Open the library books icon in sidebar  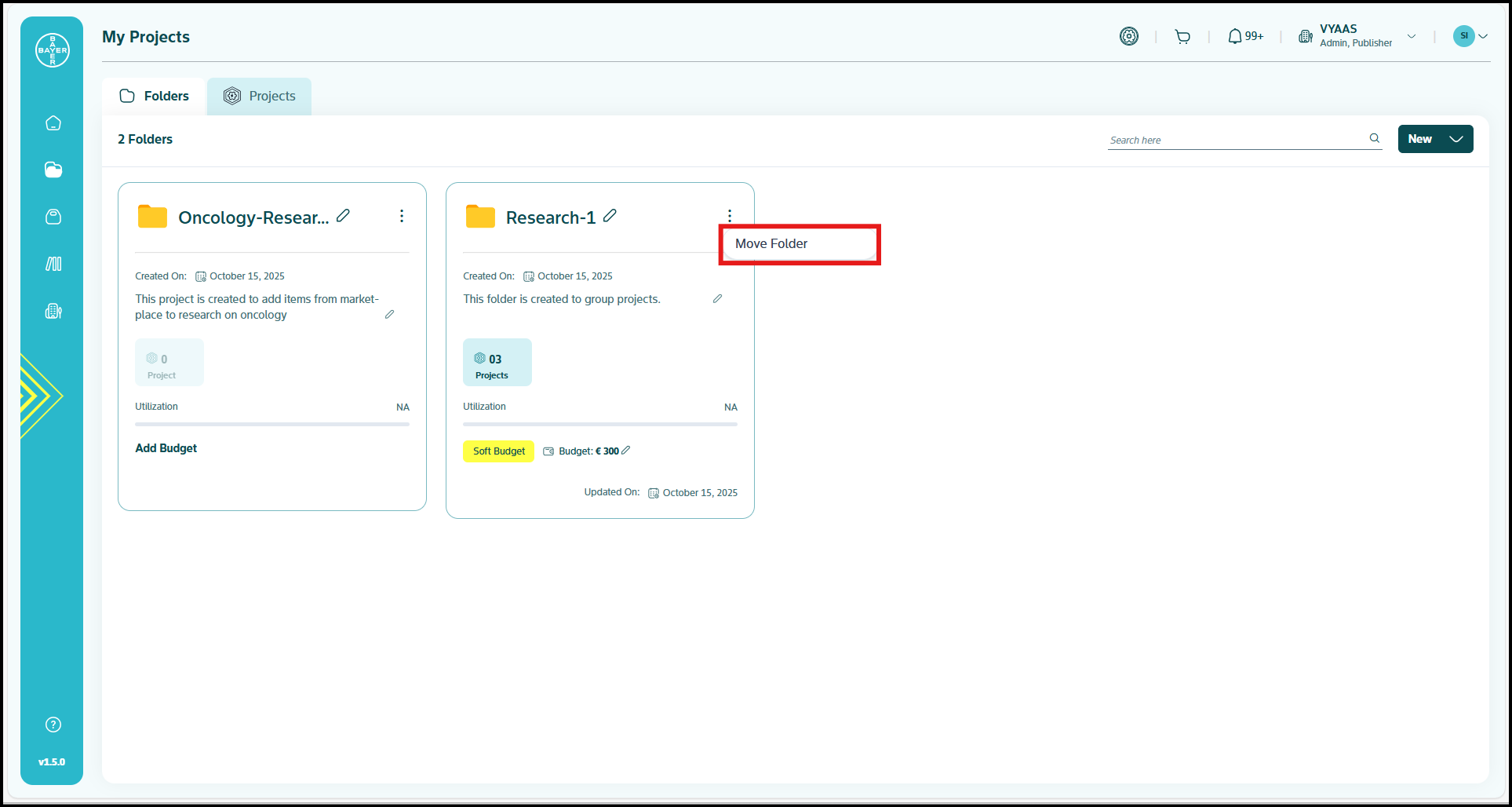point(53,264)
